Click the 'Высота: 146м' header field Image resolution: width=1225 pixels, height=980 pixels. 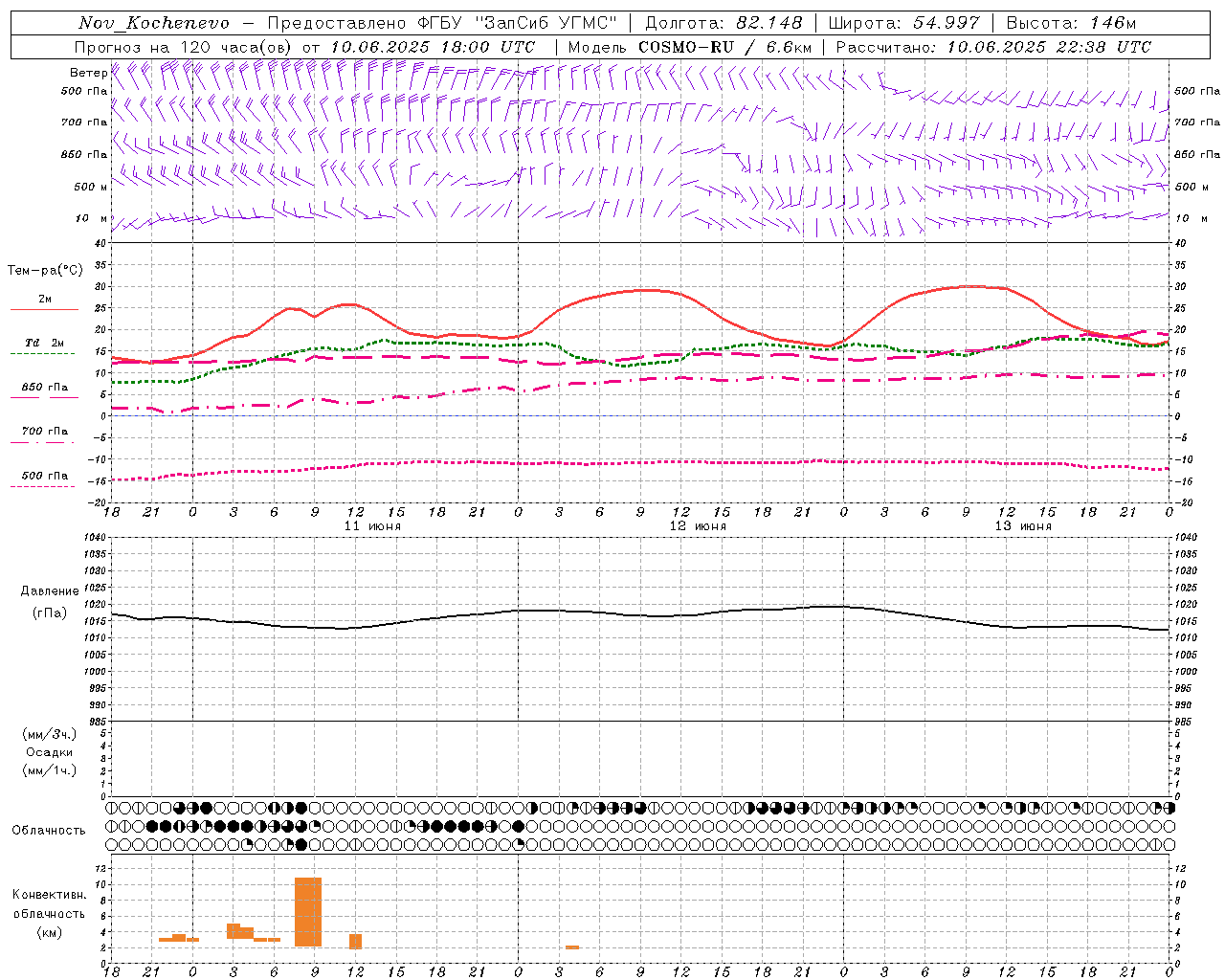[x=1072, y=23]
